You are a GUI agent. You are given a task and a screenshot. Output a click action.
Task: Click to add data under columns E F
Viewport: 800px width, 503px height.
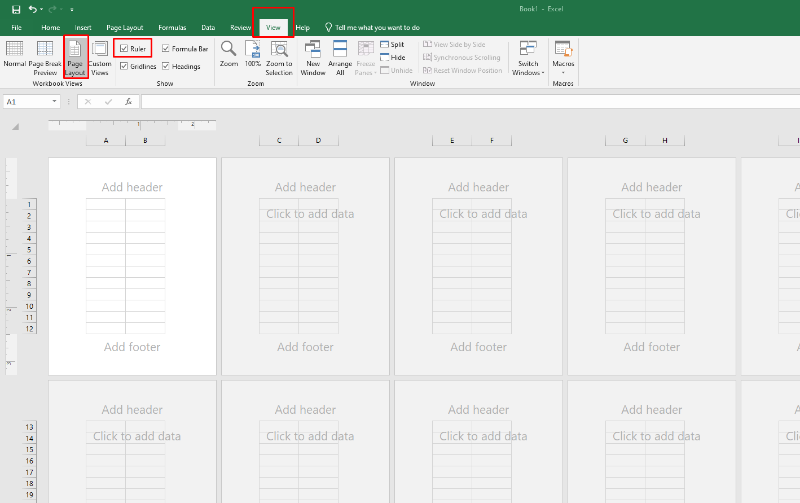483,214
